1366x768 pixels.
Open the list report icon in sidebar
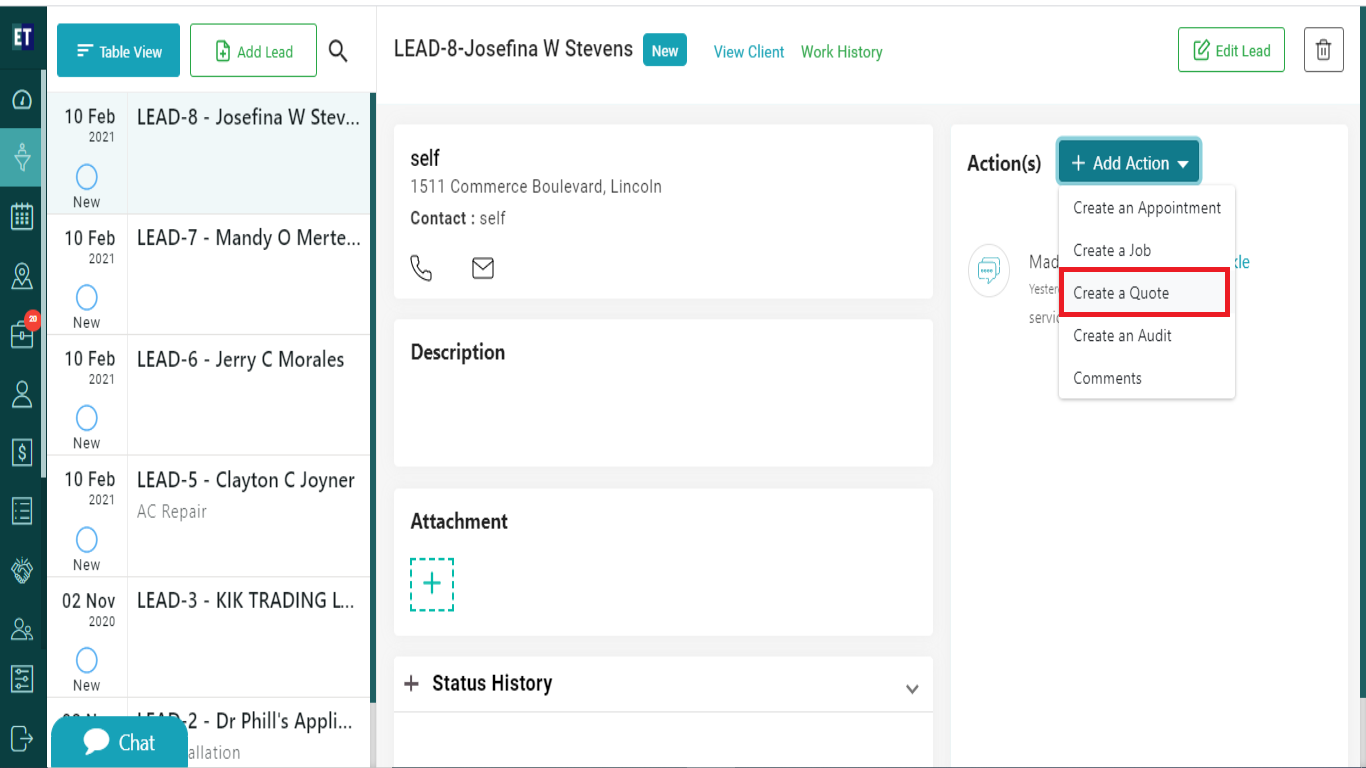(22, 511)
